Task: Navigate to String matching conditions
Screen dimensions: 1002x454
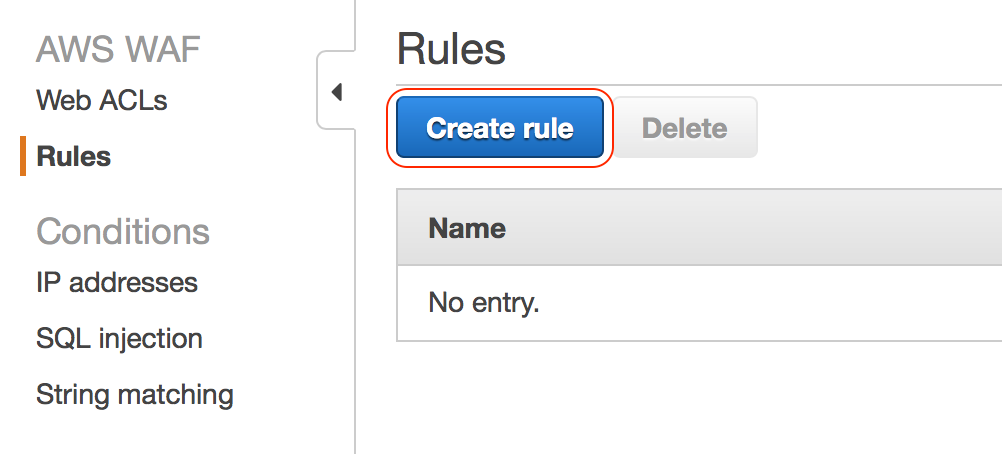Action: click(135, 395)
